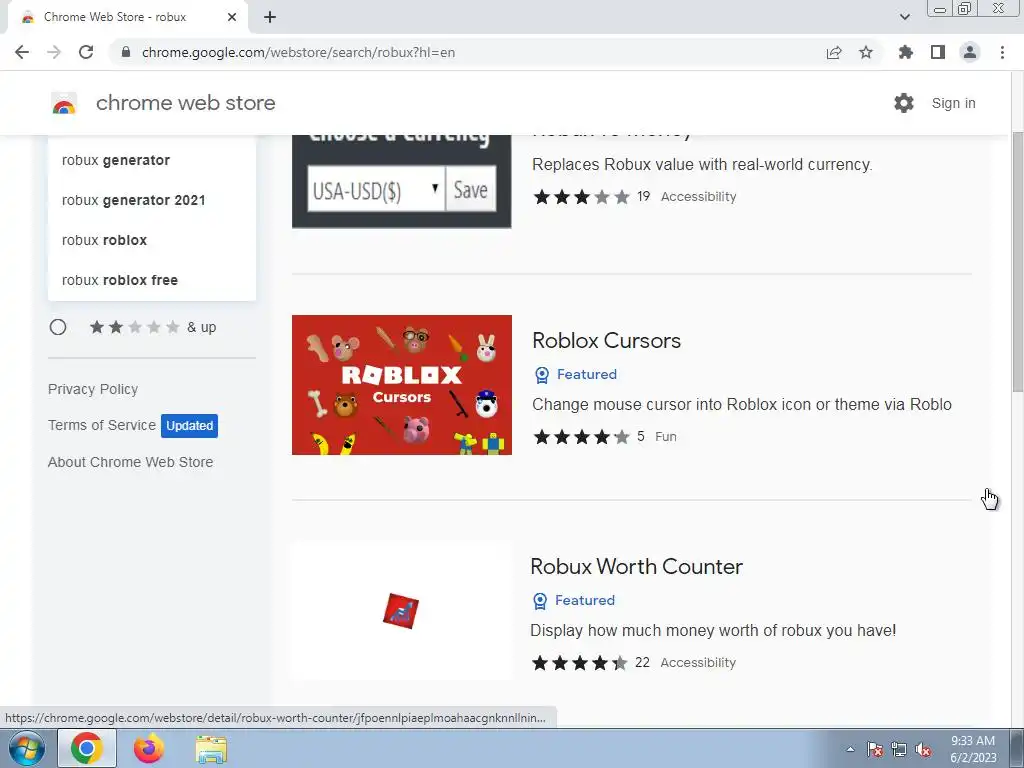The image size is (1024, 768).
Task: Go back with browser back arrow
Action: point(22,52)
